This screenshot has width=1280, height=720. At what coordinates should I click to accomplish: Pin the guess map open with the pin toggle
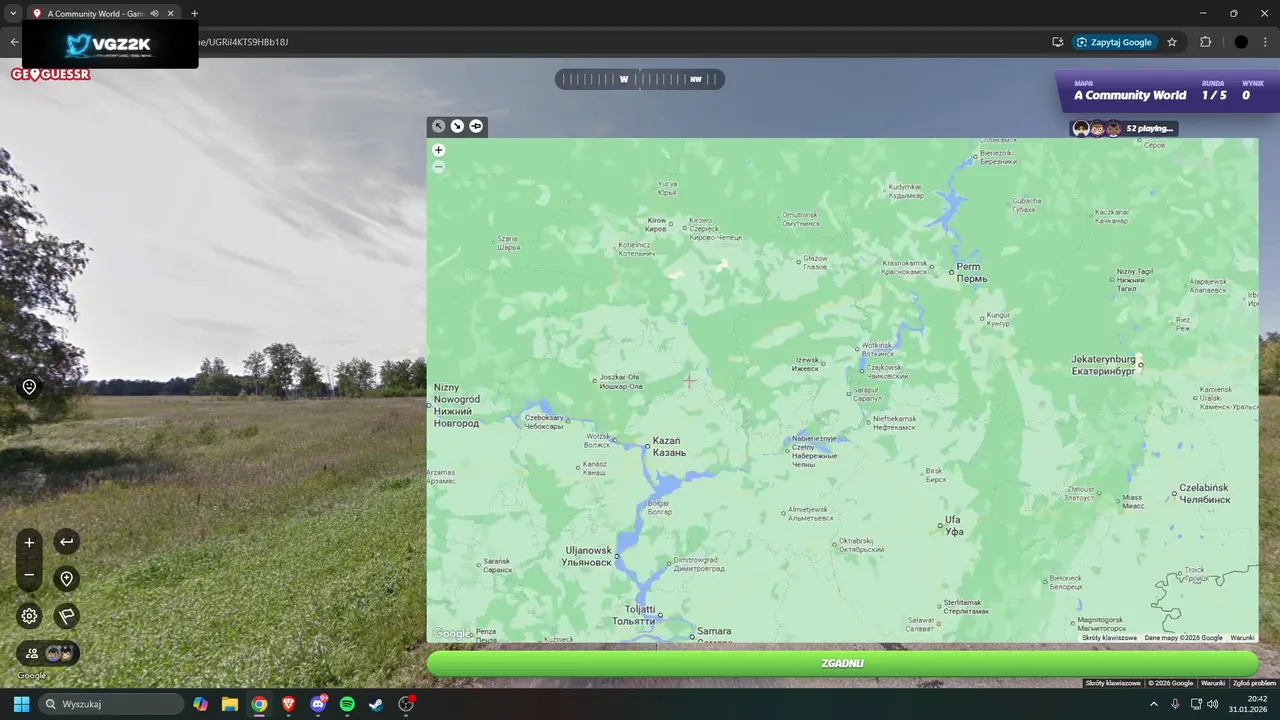476,126
